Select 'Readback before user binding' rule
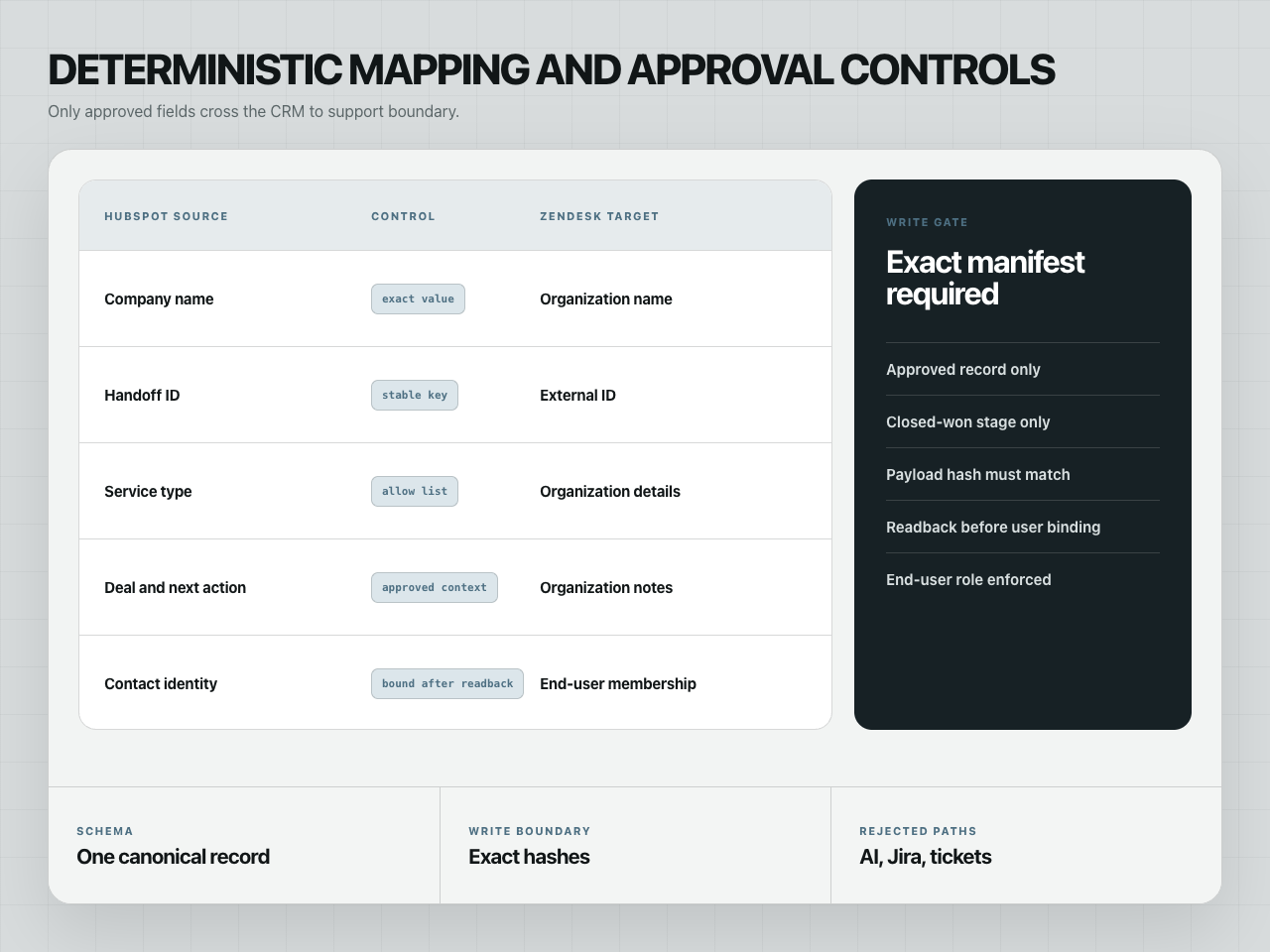The height and width of the screenshot is (952, 1270). coord(993,527)
